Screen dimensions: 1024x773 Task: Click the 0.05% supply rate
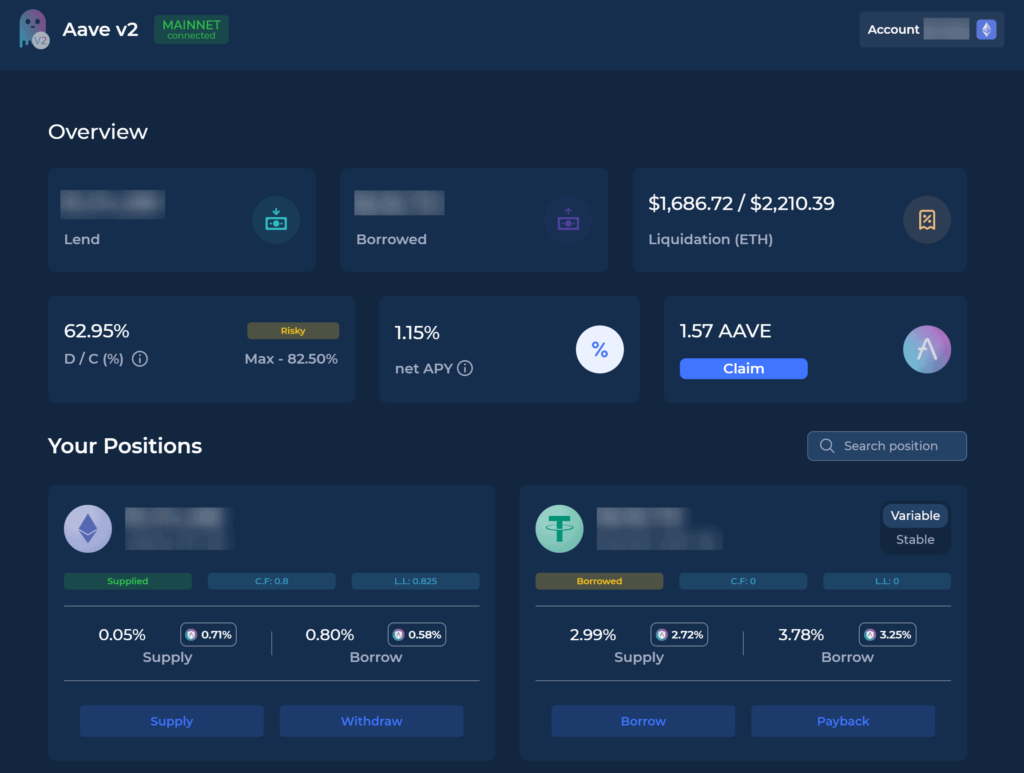coord(122,635)
